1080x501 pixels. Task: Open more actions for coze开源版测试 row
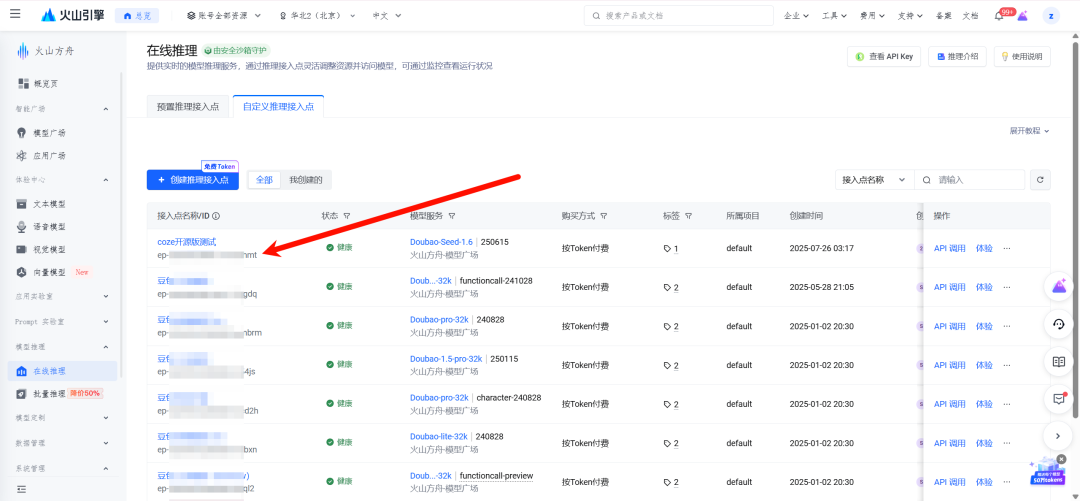click(x=1007, y=248)
